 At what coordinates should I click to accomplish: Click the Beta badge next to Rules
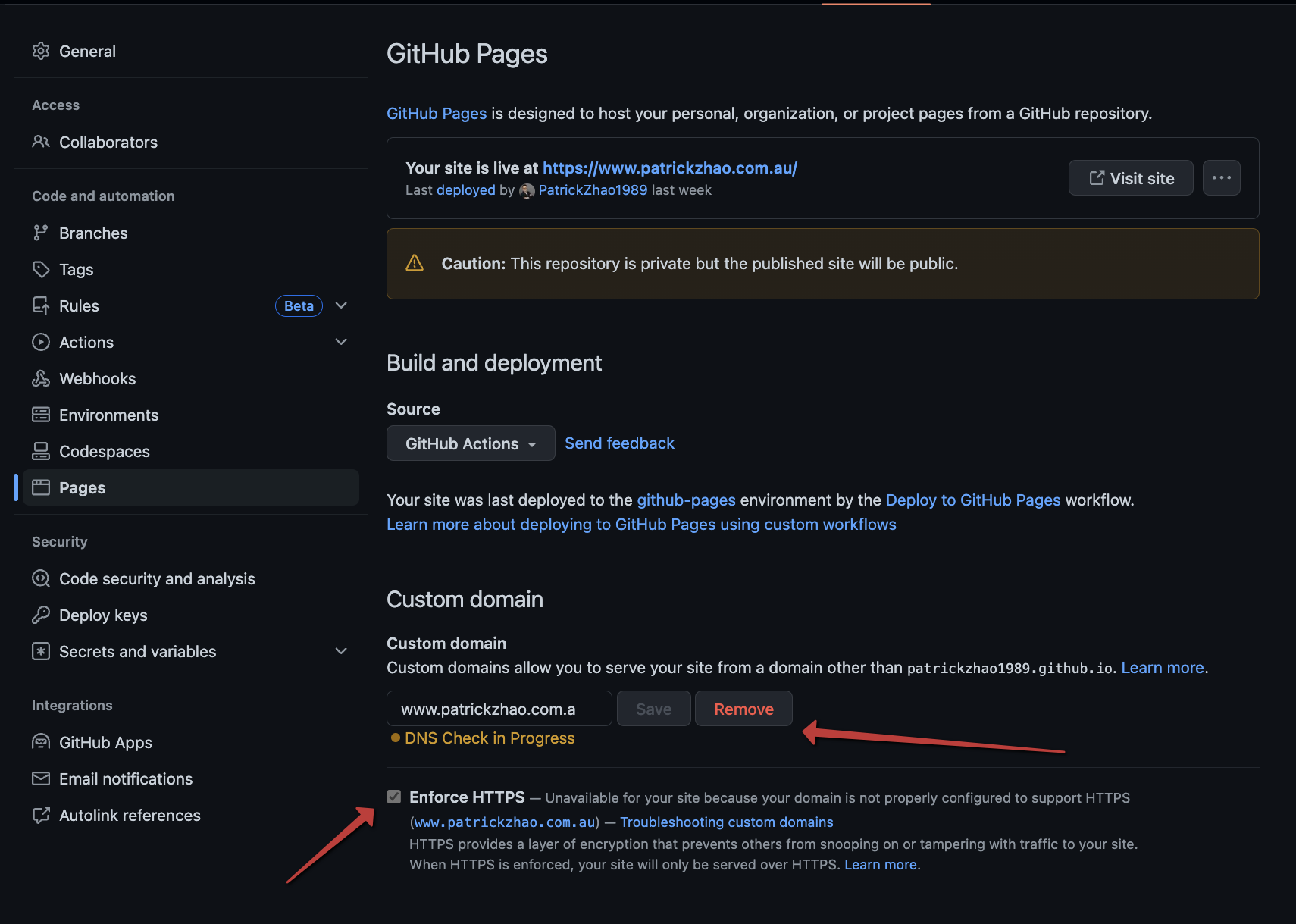tap(299, 305)
